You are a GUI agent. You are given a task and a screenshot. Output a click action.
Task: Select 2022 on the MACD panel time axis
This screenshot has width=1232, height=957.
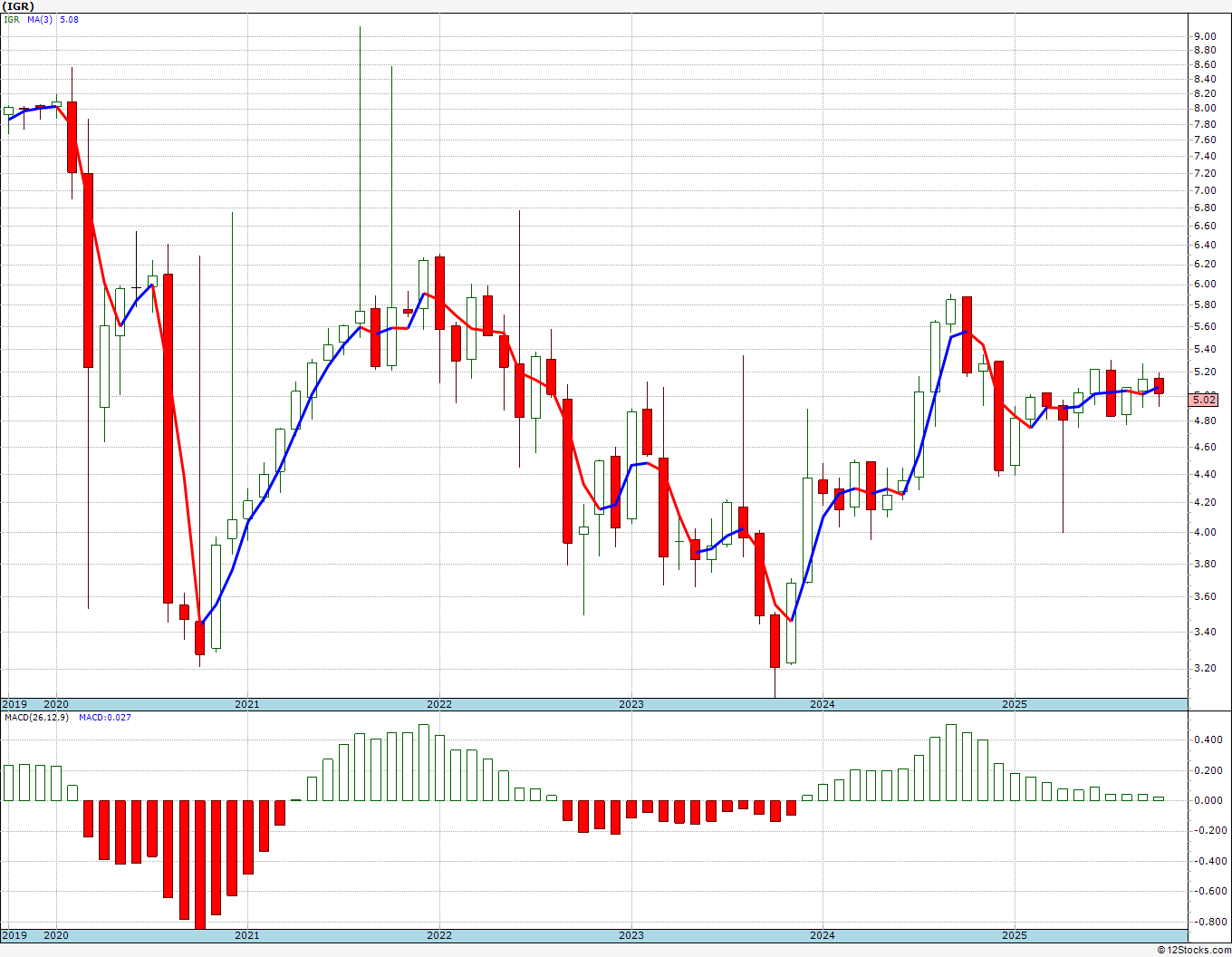pyautogui.click(x=439, y=935)
